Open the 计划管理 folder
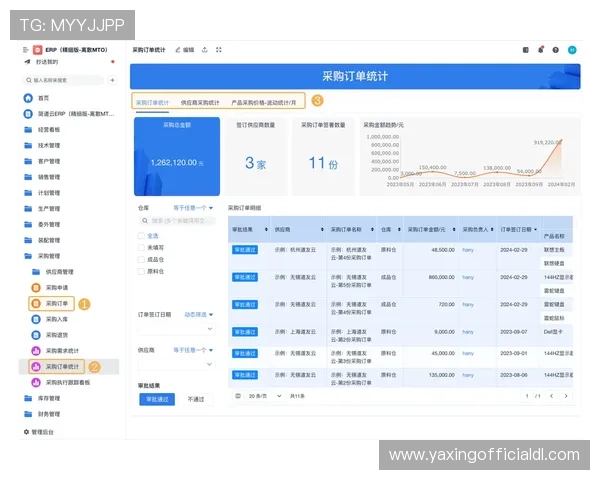The width and height of the screenshot is (600, 480). 42,193
